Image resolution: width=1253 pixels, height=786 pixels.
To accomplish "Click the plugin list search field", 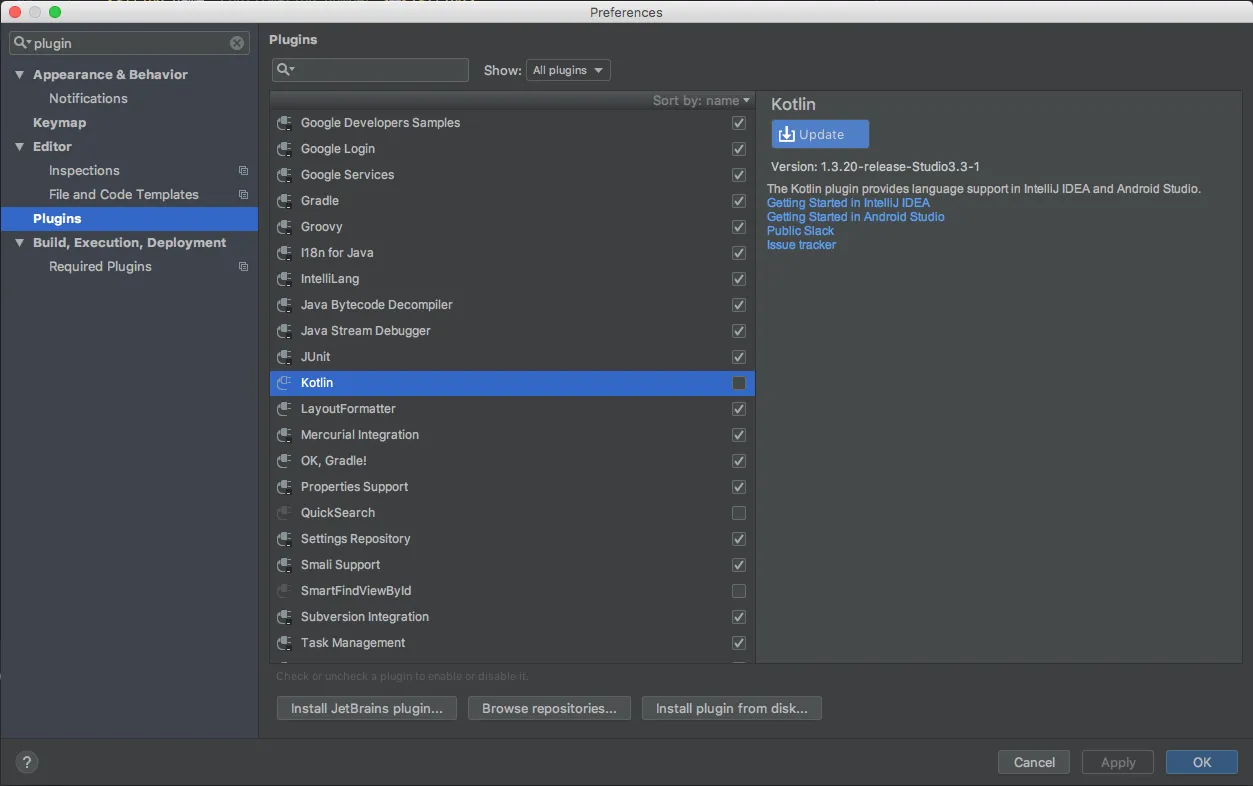I will coord(380,70).
